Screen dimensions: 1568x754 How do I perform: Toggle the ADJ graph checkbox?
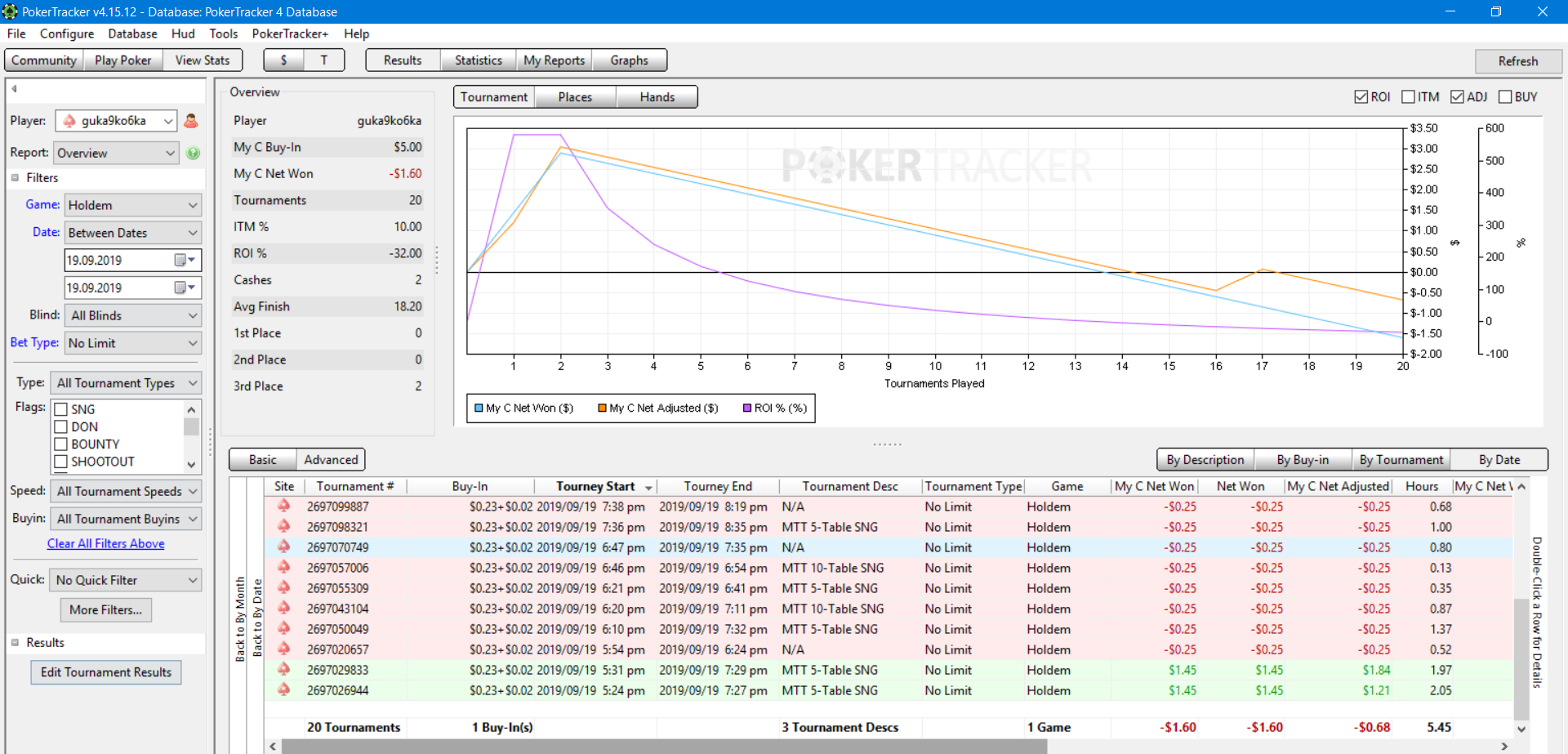[1457, 96]
